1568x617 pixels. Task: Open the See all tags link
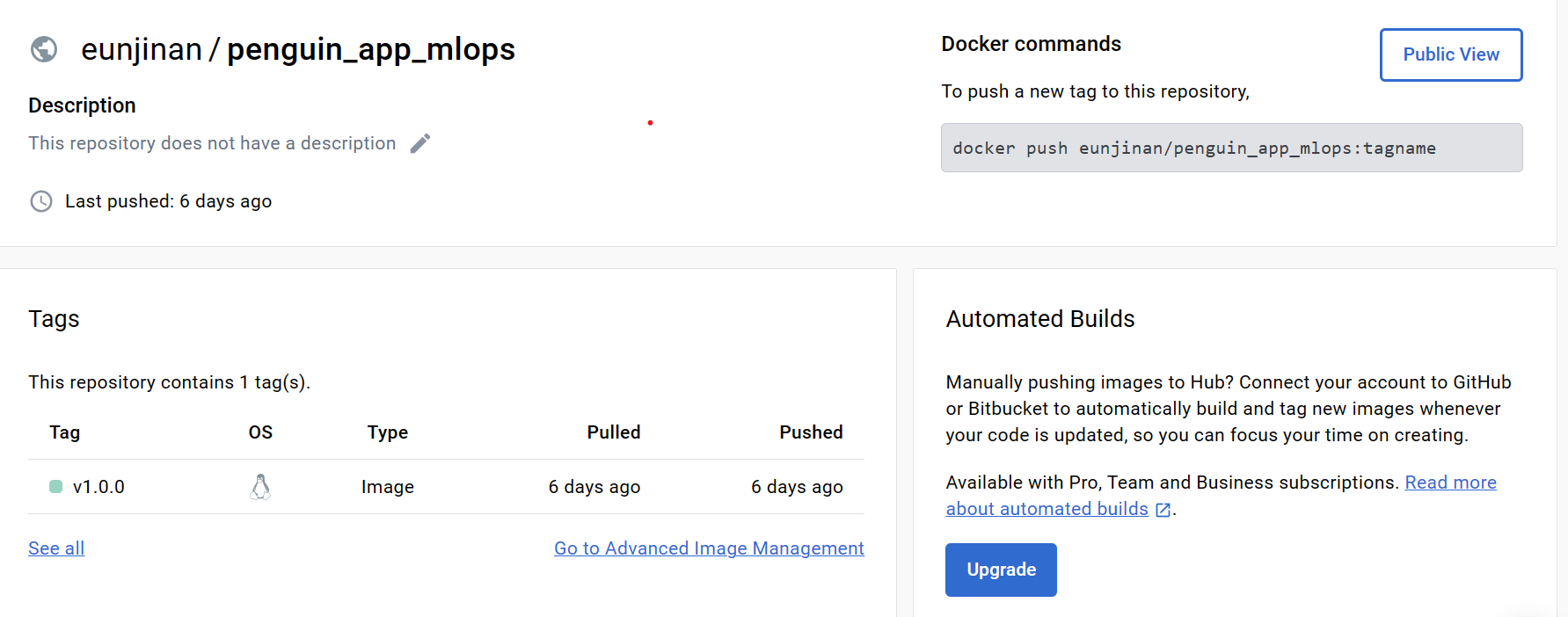pos(56,548)
